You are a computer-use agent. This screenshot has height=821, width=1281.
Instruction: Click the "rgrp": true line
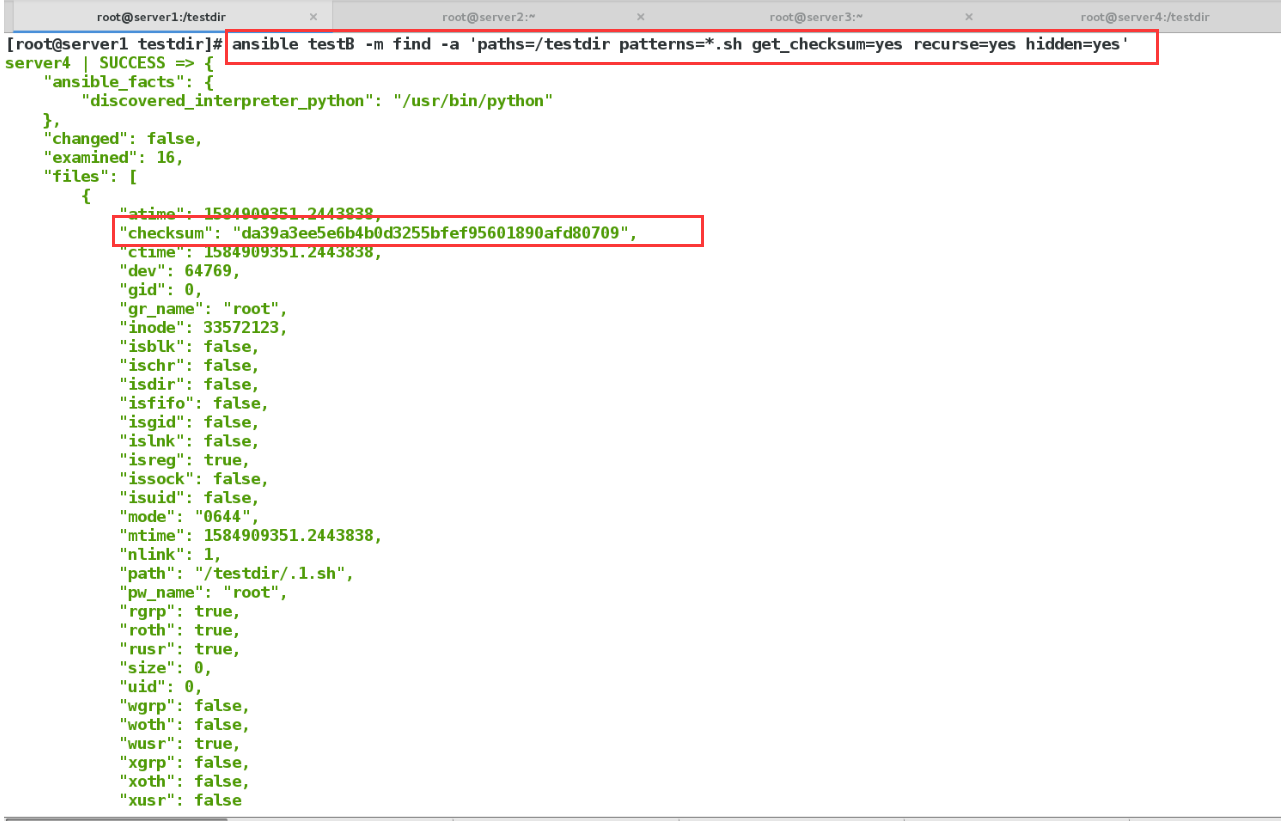[179, 611]
